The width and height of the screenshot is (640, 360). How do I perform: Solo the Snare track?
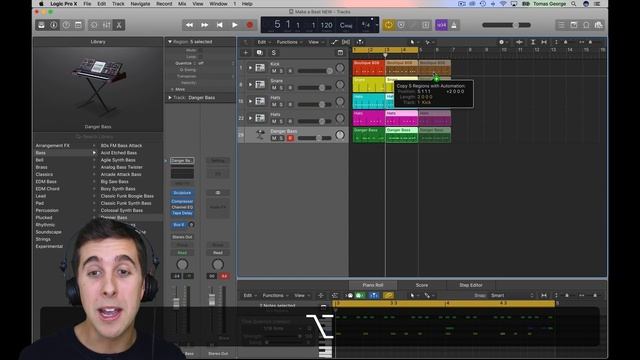point(281,88)
